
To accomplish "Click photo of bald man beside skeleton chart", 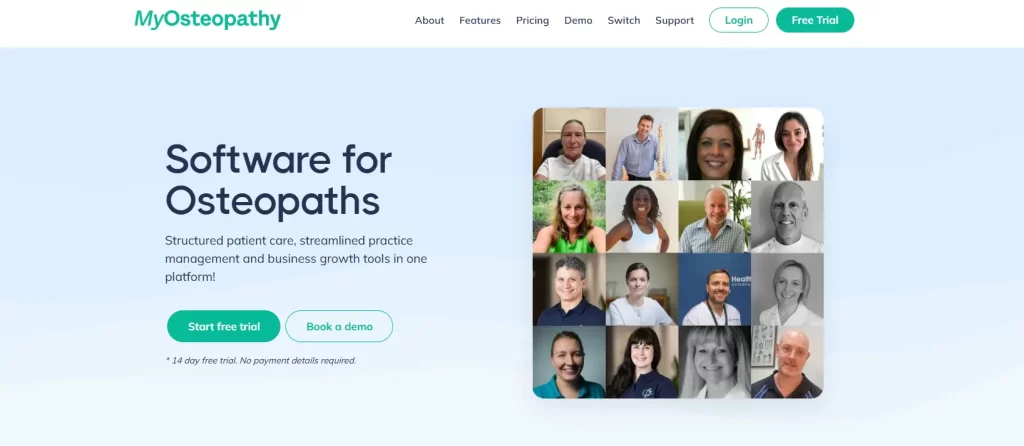I will [x=787, y=362].
